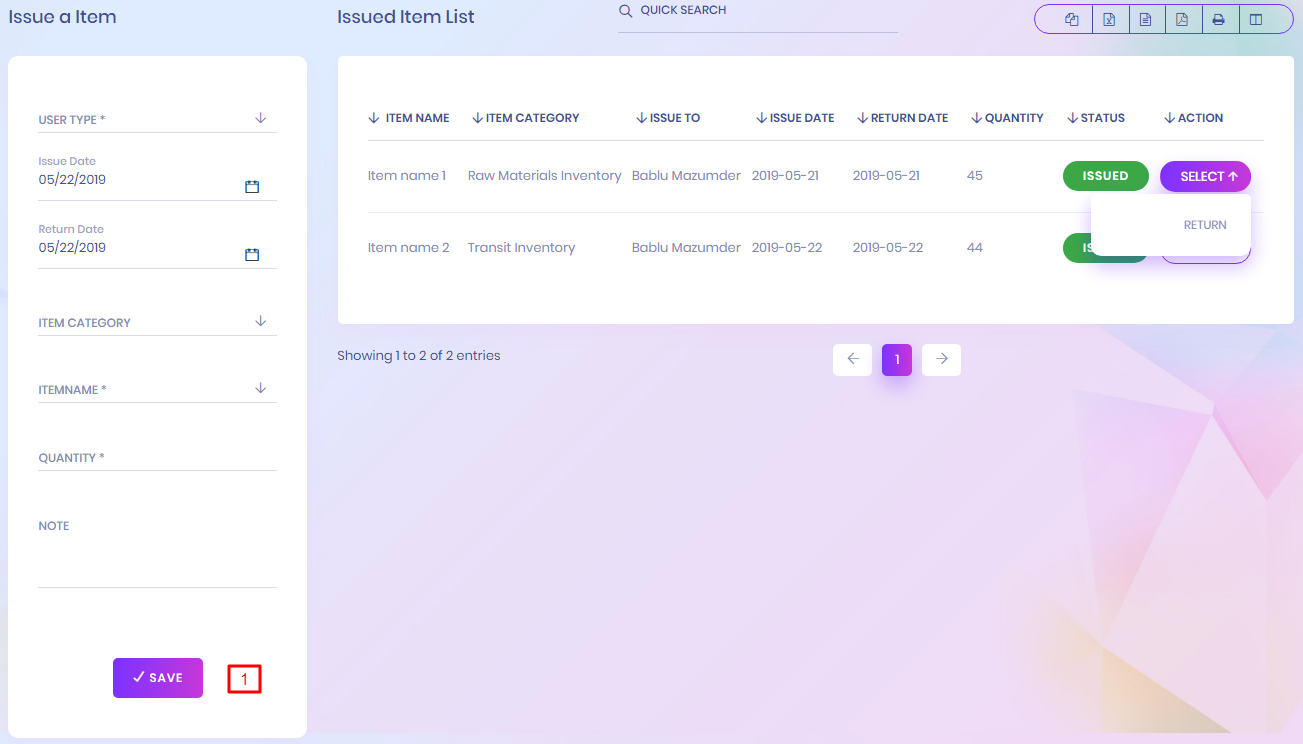Export the list as CSV file
The width and height of the screenshot is (1303, 744).
1146,19
